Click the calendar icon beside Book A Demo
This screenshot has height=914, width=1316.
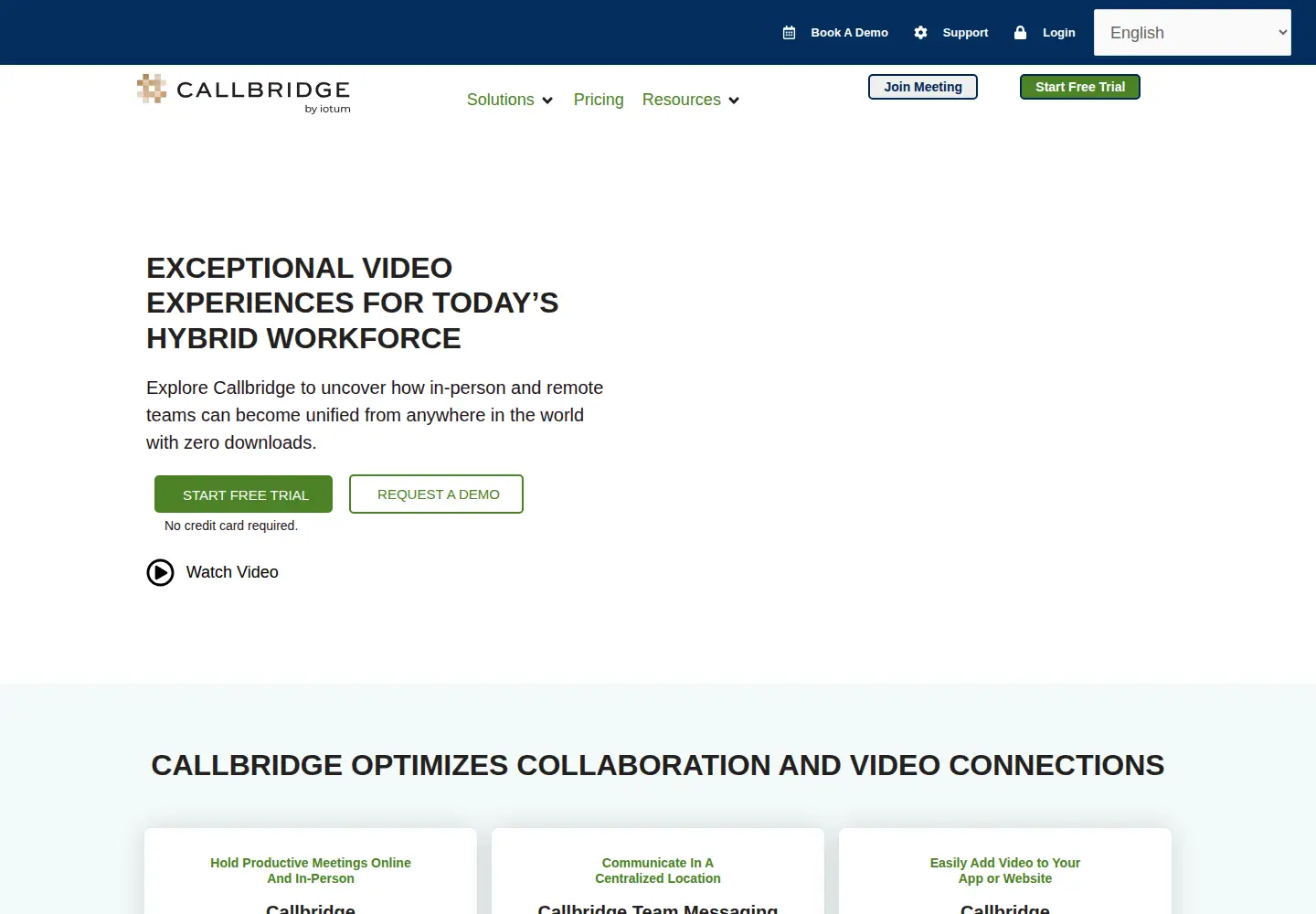(790, 33)
